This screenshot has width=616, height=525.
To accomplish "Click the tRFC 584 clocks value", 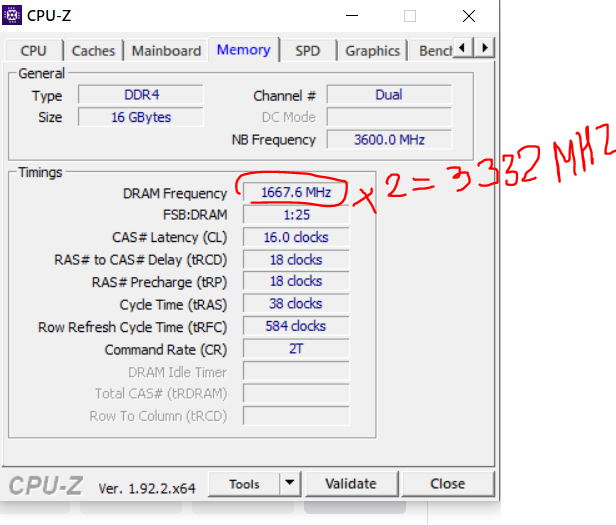I will tap(296, 326).
